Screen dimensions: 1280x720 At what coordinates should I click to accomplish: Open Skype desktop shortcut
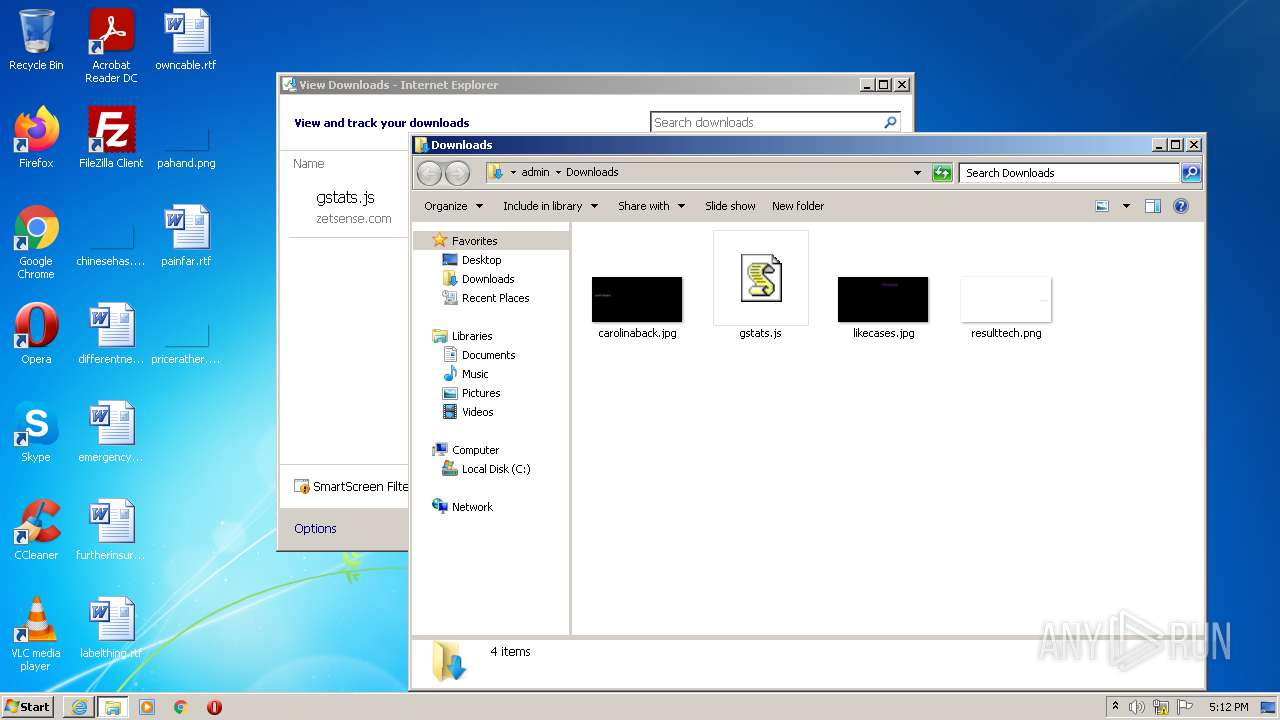pos(36,432)
